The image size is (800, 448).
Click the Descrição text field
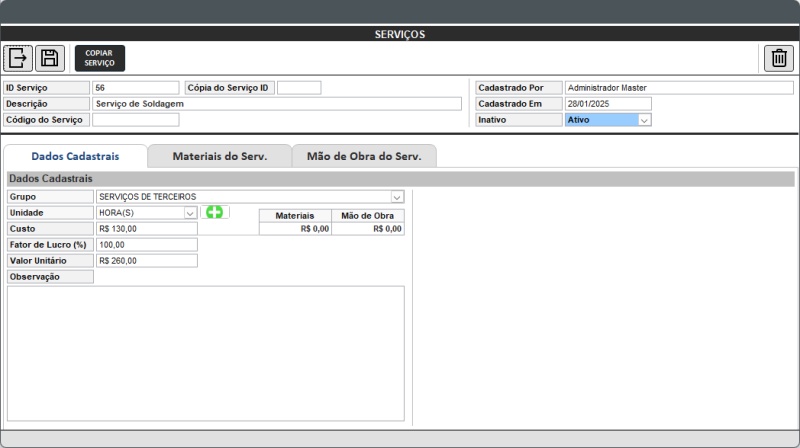pyautogui.click(x=277, y=104)
